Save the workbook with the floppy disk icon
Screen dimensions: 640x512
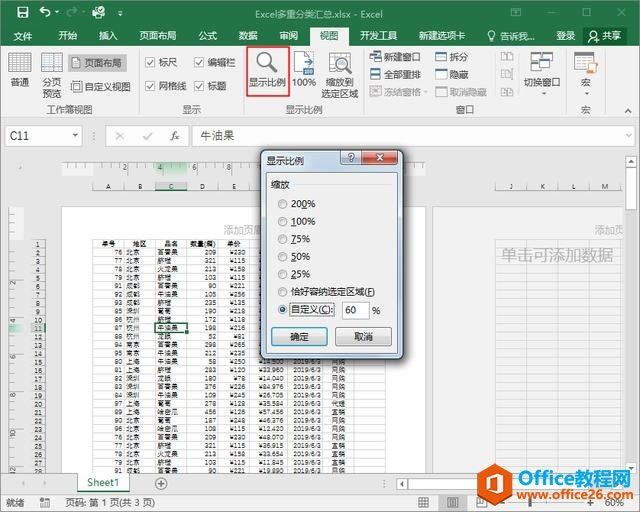pos(23,12)
